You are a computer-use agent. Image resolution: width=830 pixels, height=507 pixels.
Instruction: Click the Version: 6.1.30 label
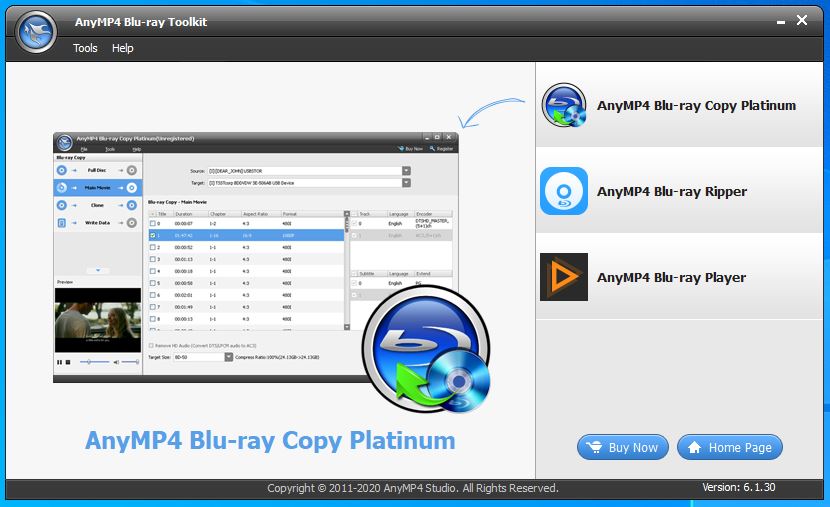[738, 487]
